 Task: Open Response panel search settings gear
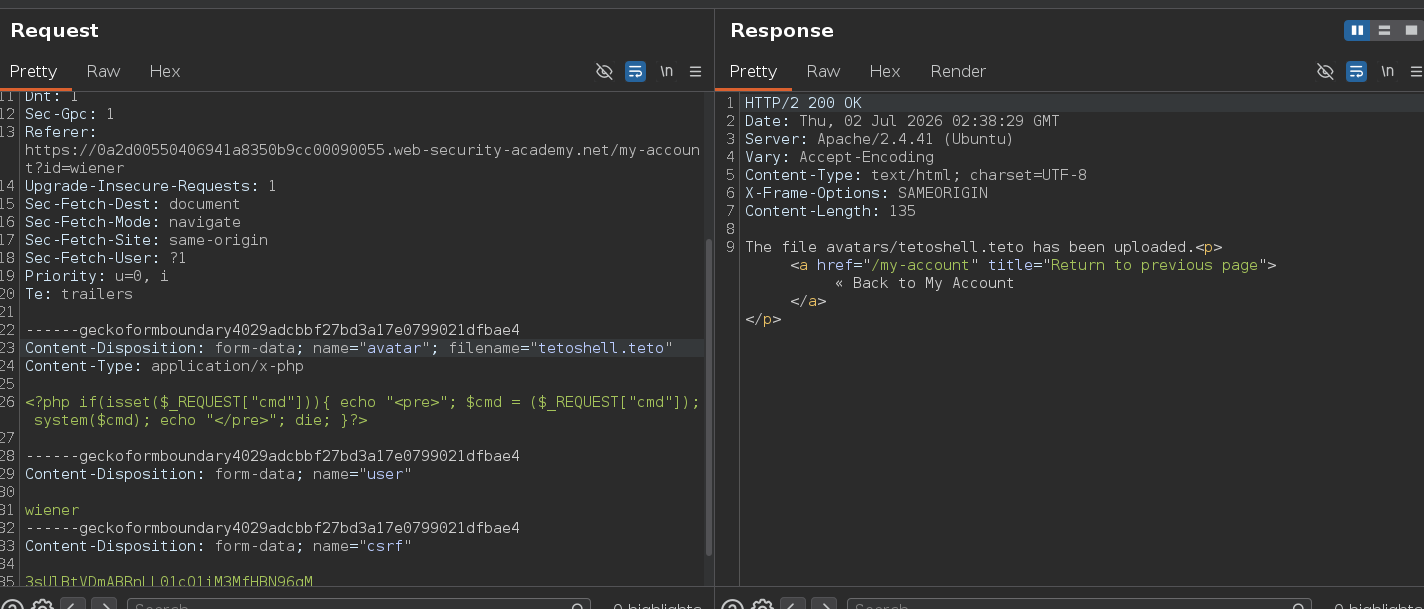pos(762,604)
